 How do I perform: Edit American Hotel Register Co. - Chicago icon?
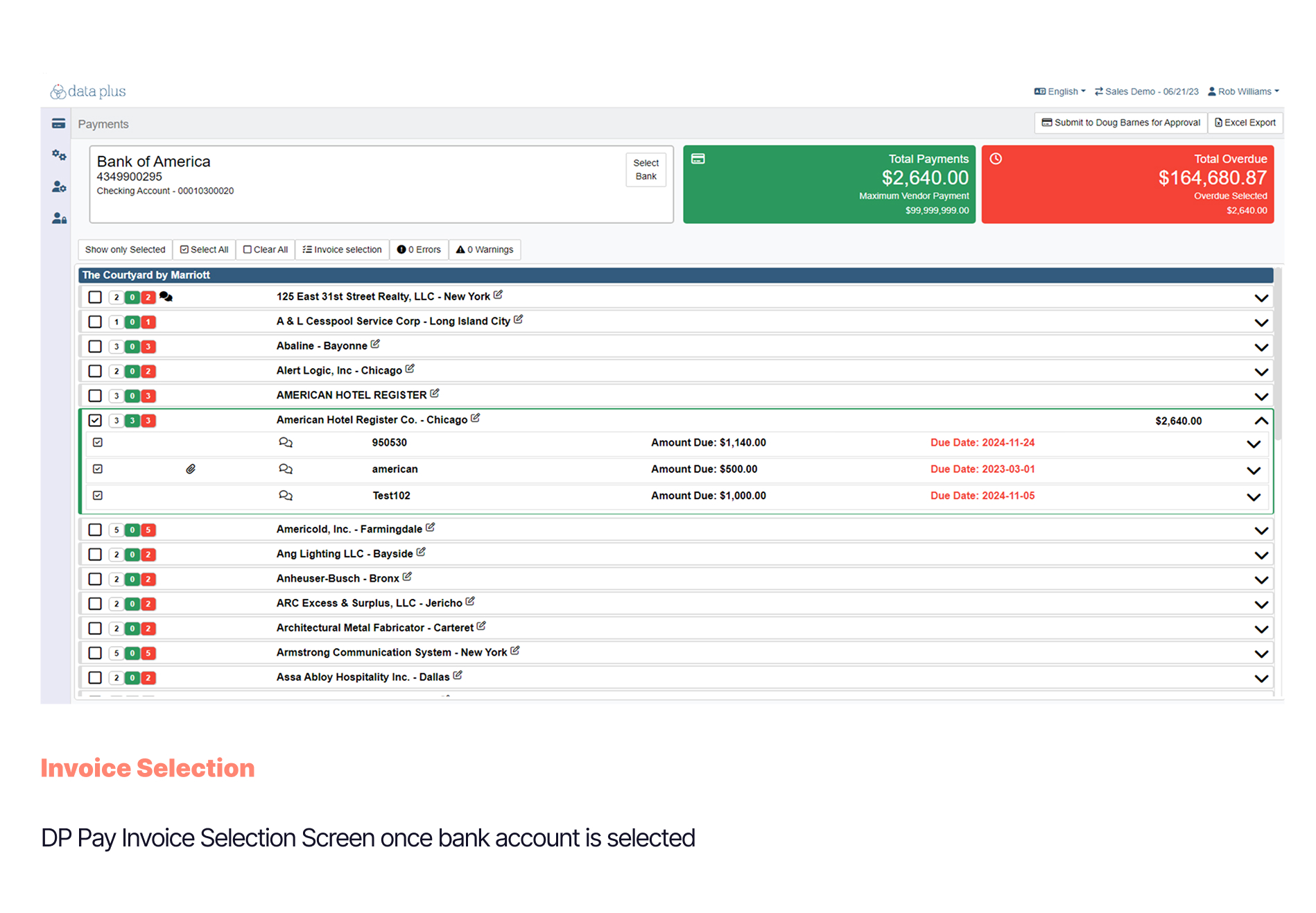475,418
